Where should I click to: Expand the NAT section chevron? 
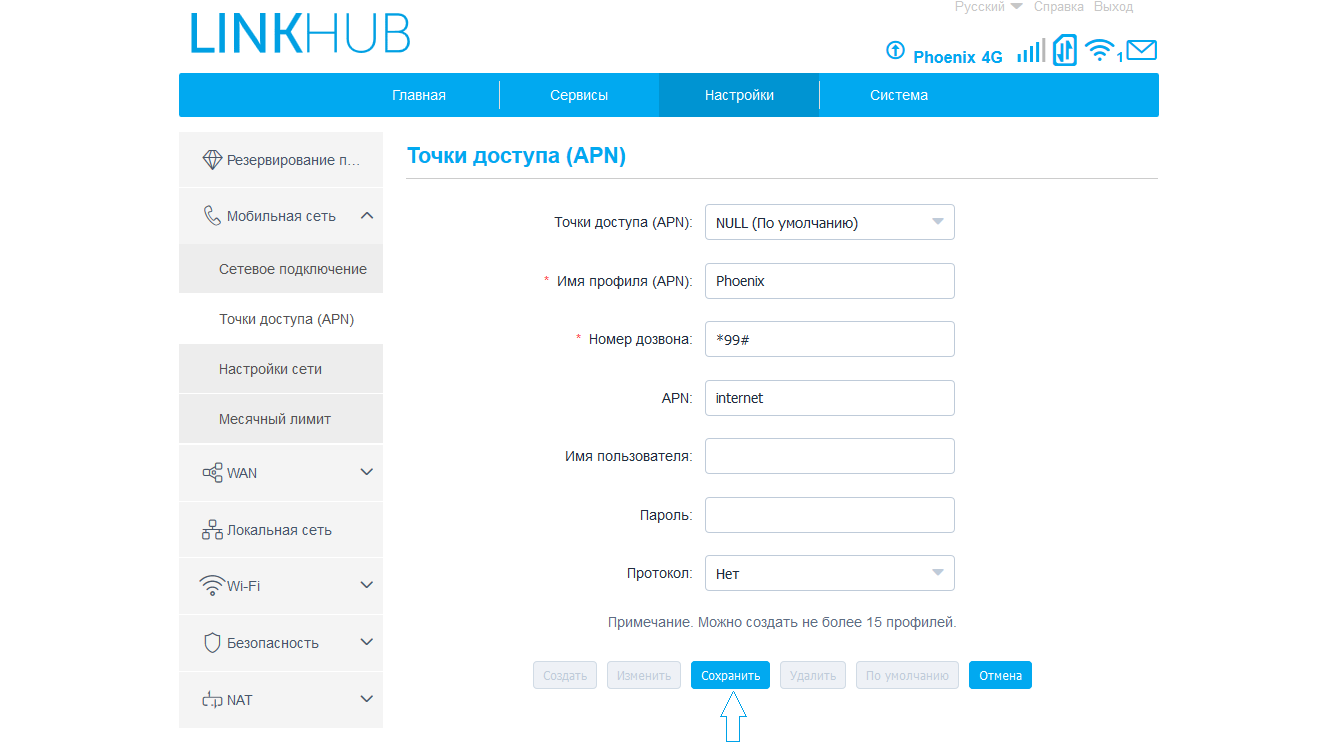(367, 699)
